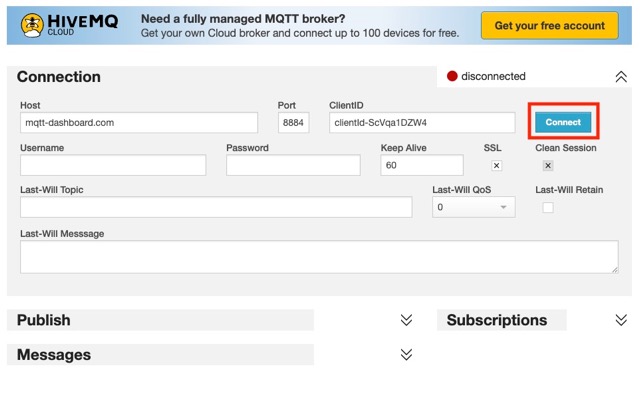Click the HiveMQ Cloud bee logo
Viewport: 640px width, 402px height.
tap(32, 25)
